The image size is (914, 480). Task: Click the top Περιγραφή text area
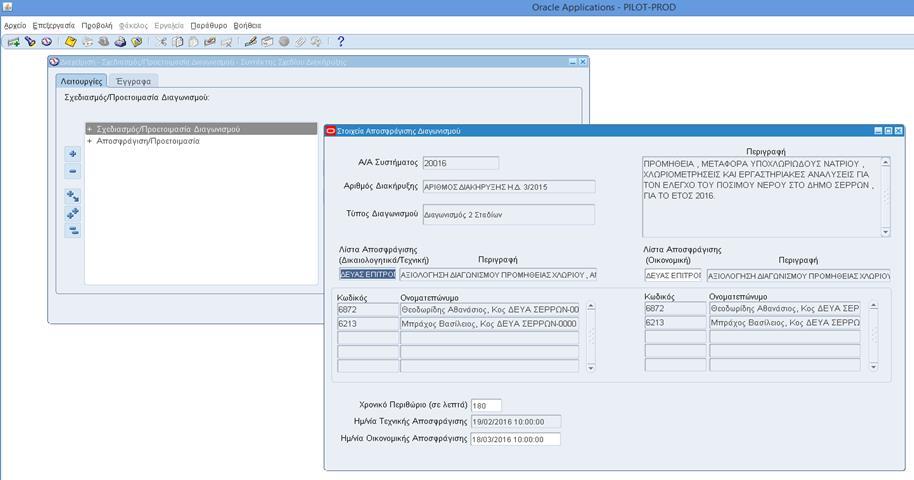pyautogui.click(x=761, y=197)
